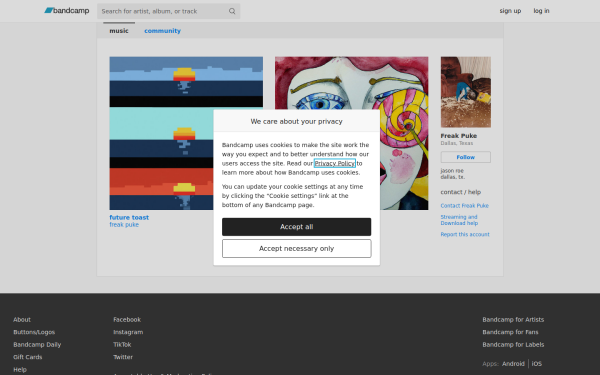Open Streaming and Download help link
Screen dimensions: 600x375
pyautogui.click(x=459, y=220)
